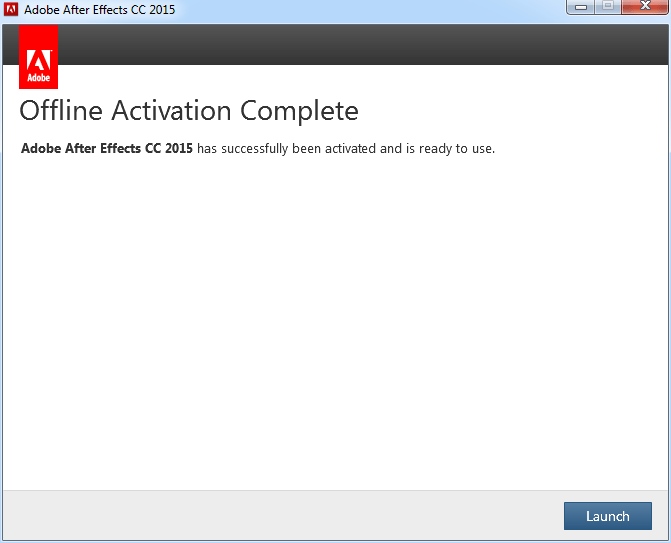Click the window title 'Adobe After Effects CC 2015'
The image size is (671, 543).
click(100, 9)
